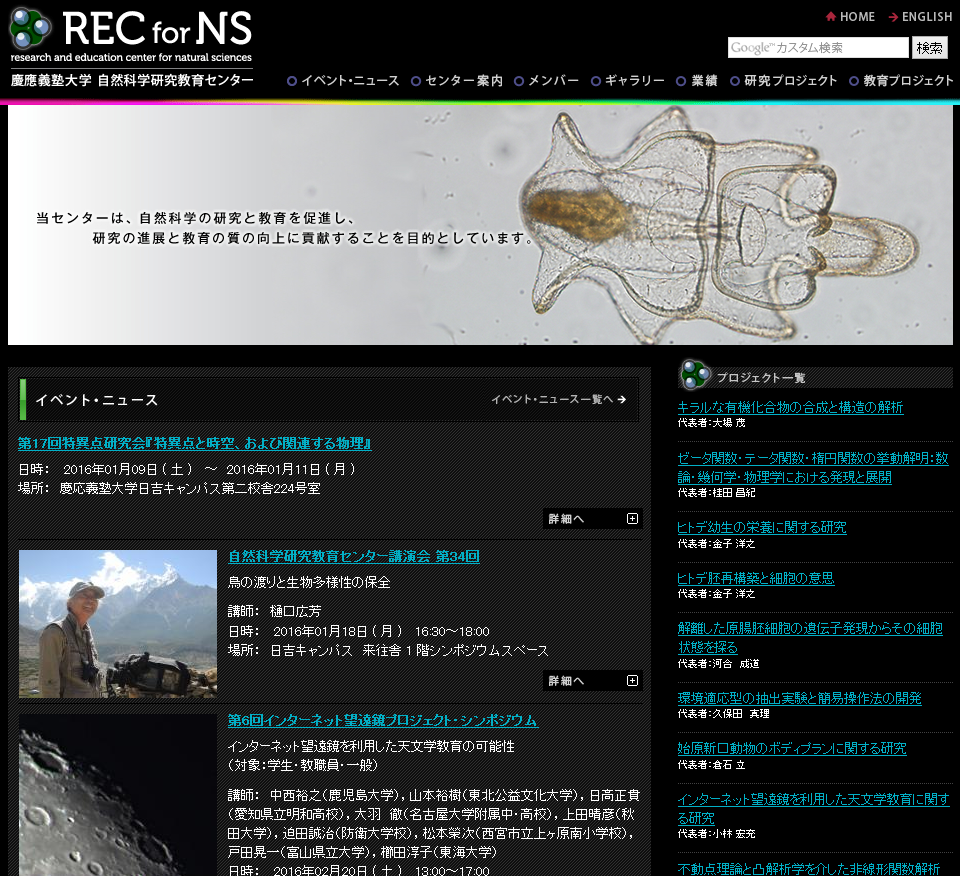
Task: Click the arrow icon beside イベント・ニュース一覧へ
Action: click(622, 399)
